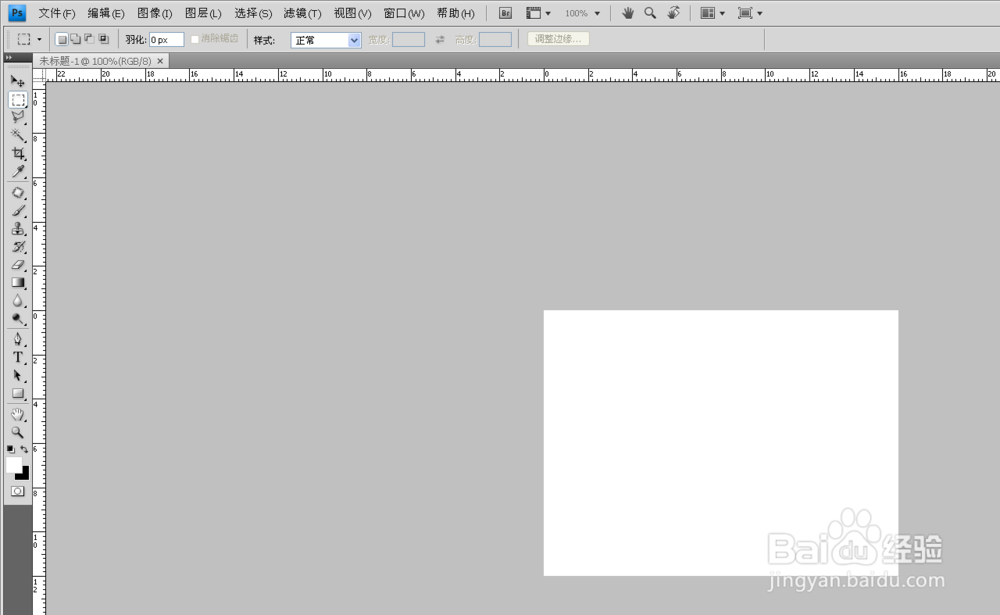The height and width of the screenshot is (615, 1000).
Task: Click the Hand icon in top bar
Action: [x=628, y=13]
